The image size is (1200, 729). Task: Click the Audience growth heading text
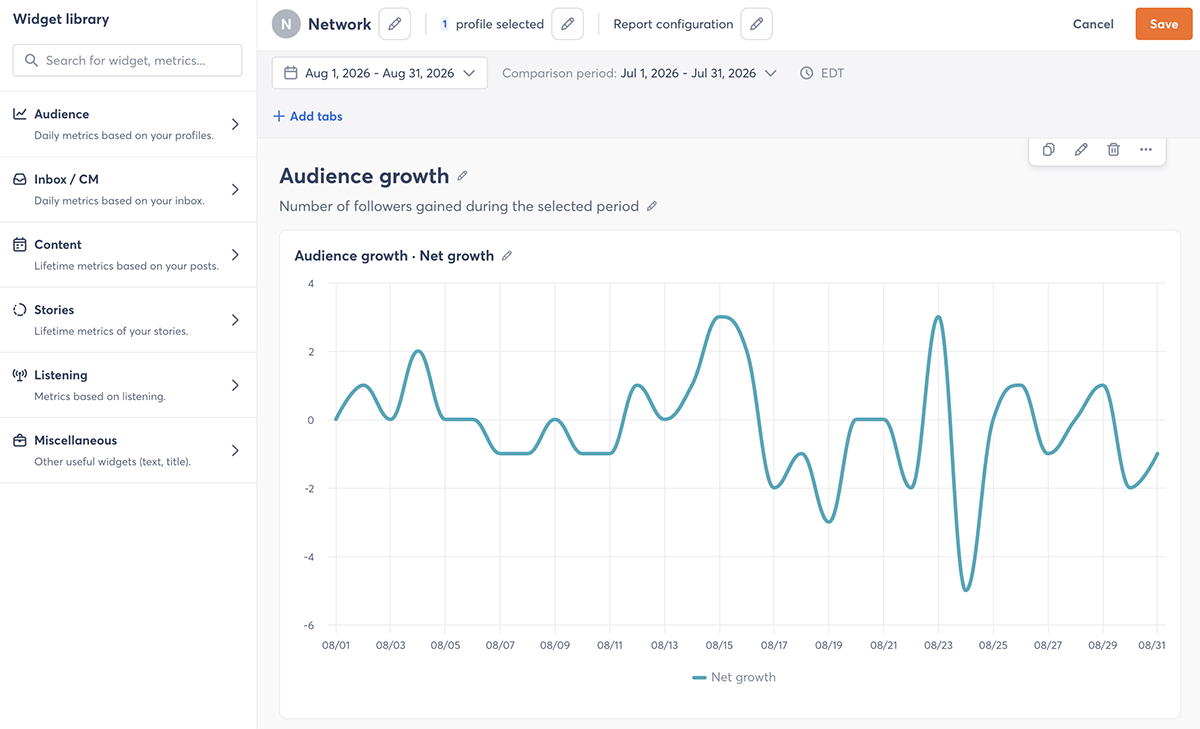[364, 176]
